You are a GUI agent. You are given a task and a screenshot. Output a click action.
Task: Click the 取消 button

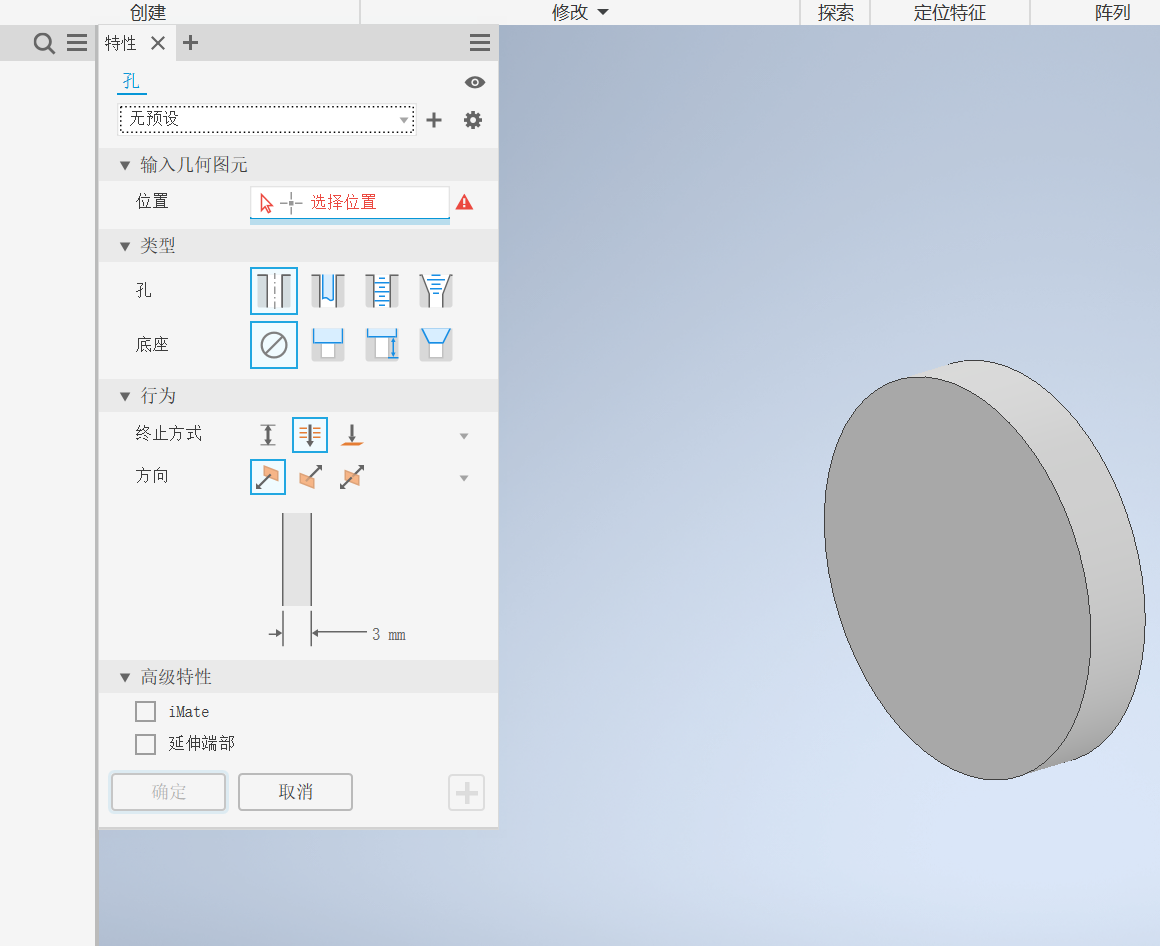pos(295,792)
